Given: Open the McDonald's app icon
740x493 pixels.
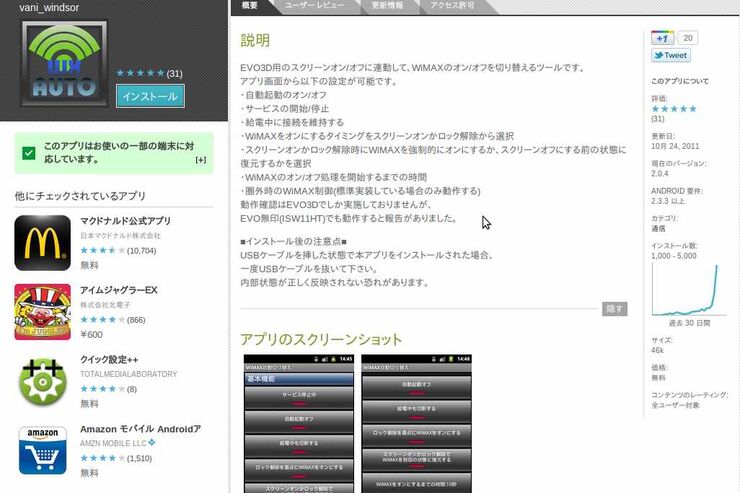Looking at the screenshot, I should point(42,242).
